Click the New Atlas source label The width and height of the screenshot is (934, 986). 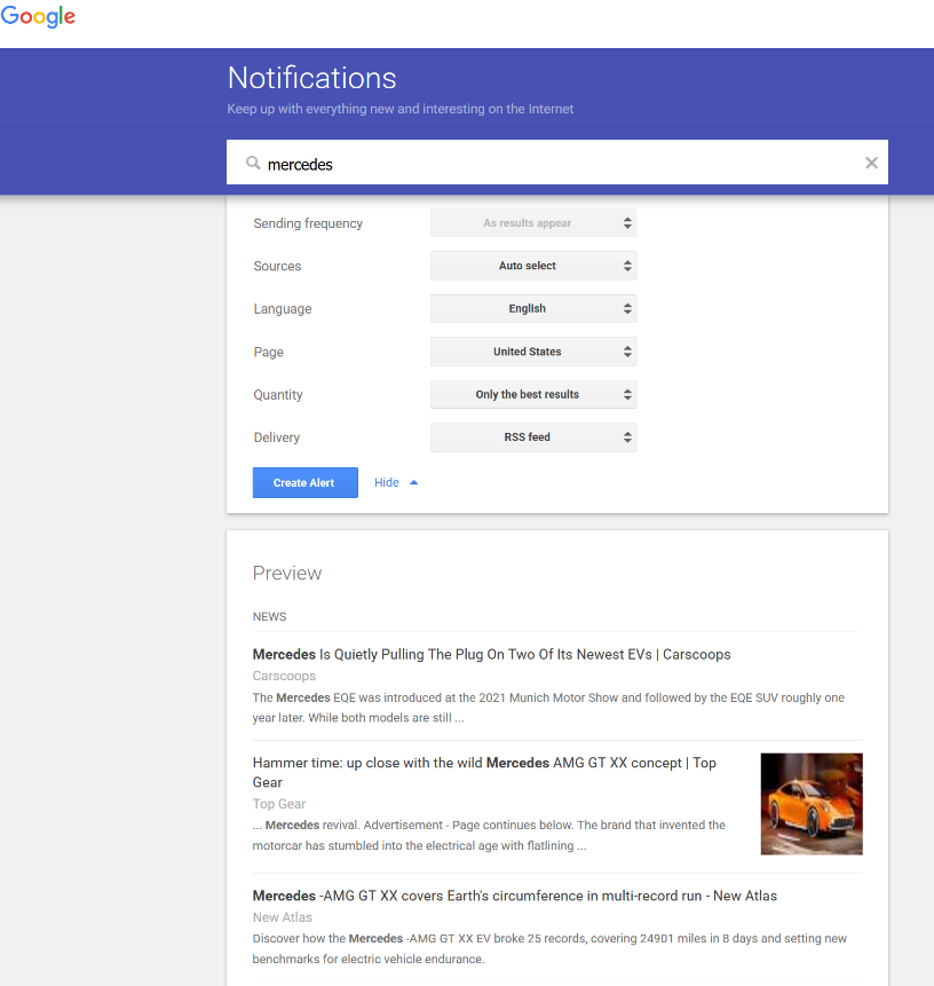point(282,917)
